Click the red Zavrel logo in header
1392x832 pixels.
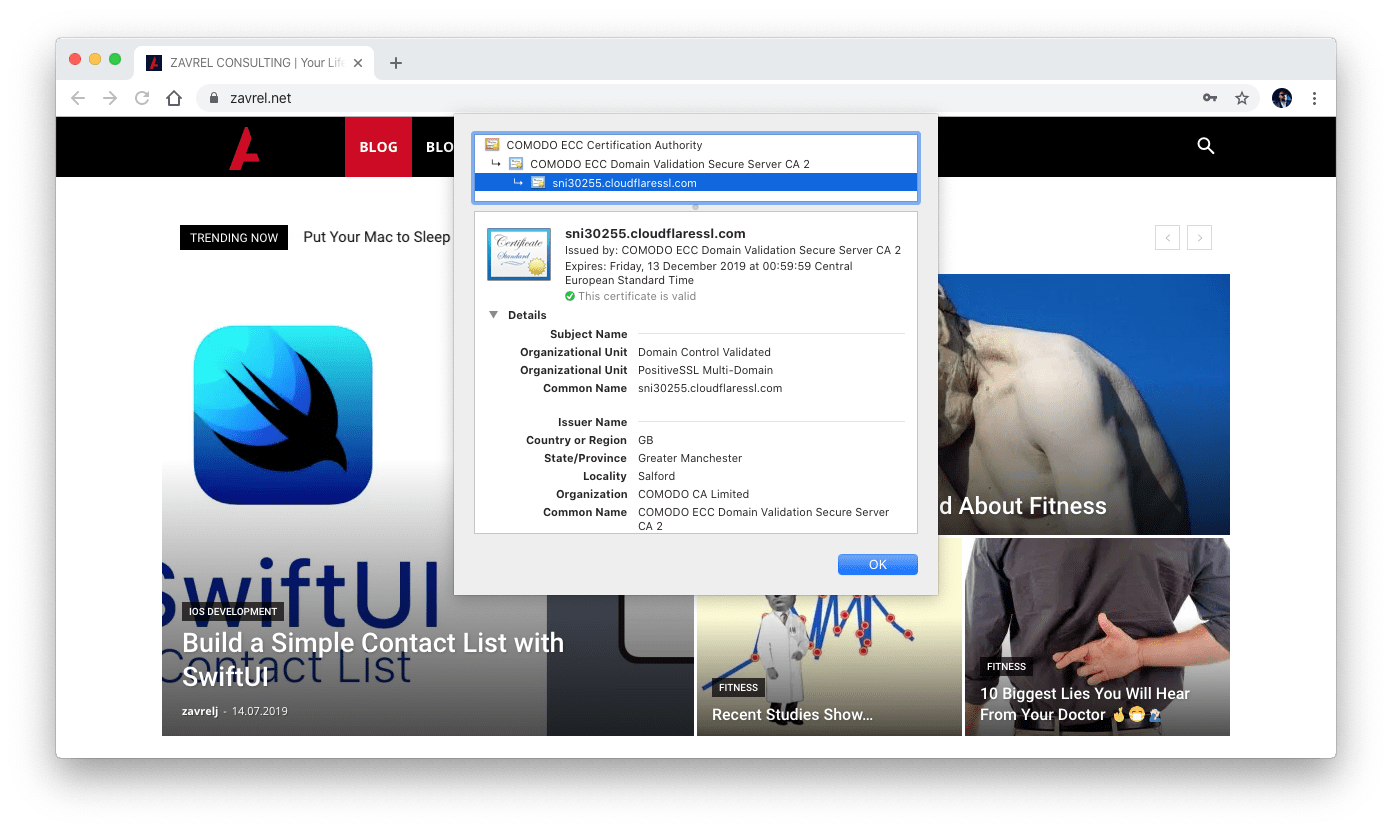(245, 147)
